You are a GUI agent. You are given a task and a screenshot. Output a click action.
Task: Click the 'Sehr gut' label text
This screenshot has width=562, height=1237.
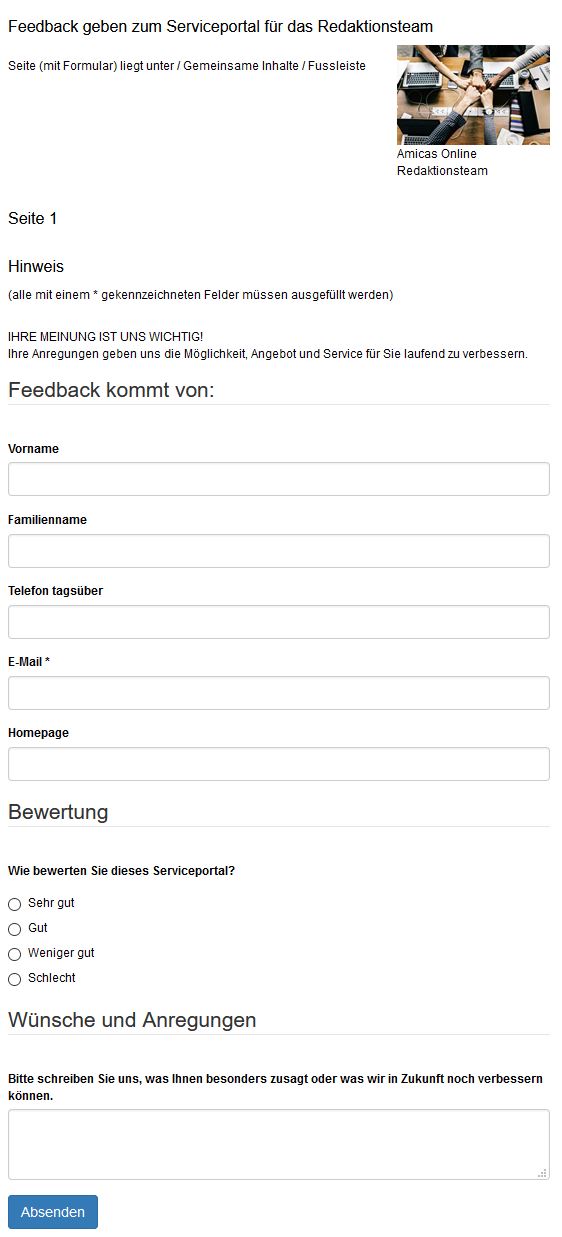click(51, 903)
